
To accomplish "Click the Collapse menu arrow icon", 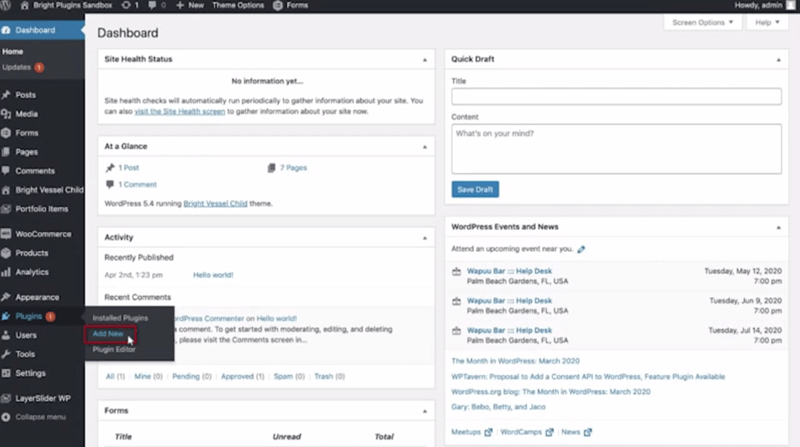I will (x=6, y=417).
